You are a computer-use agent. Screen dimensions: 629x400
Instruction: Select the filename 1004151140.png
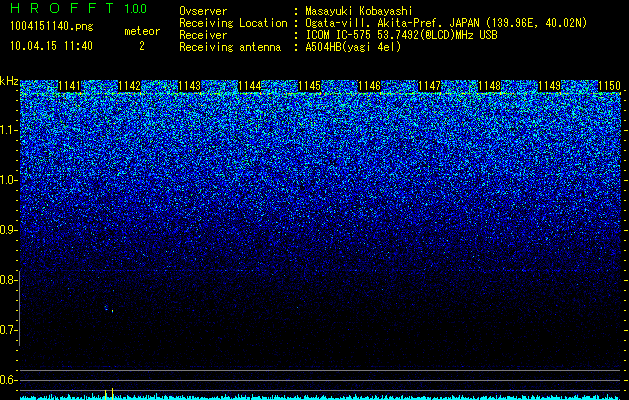coord(52,27)
